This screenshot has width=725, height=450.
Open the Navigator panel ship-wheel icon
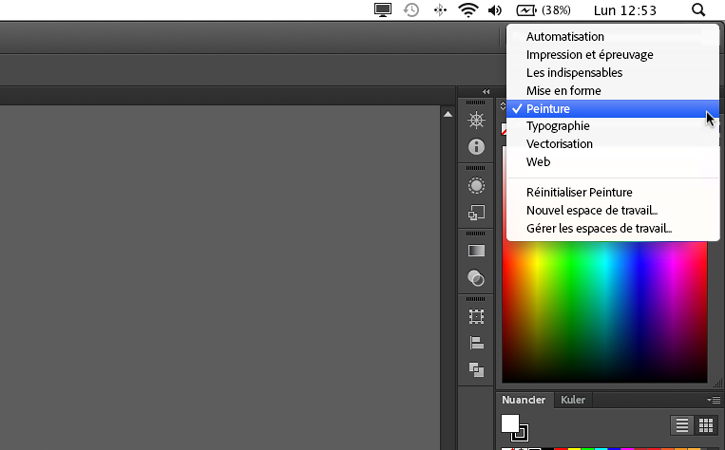(x=476, y=120)
